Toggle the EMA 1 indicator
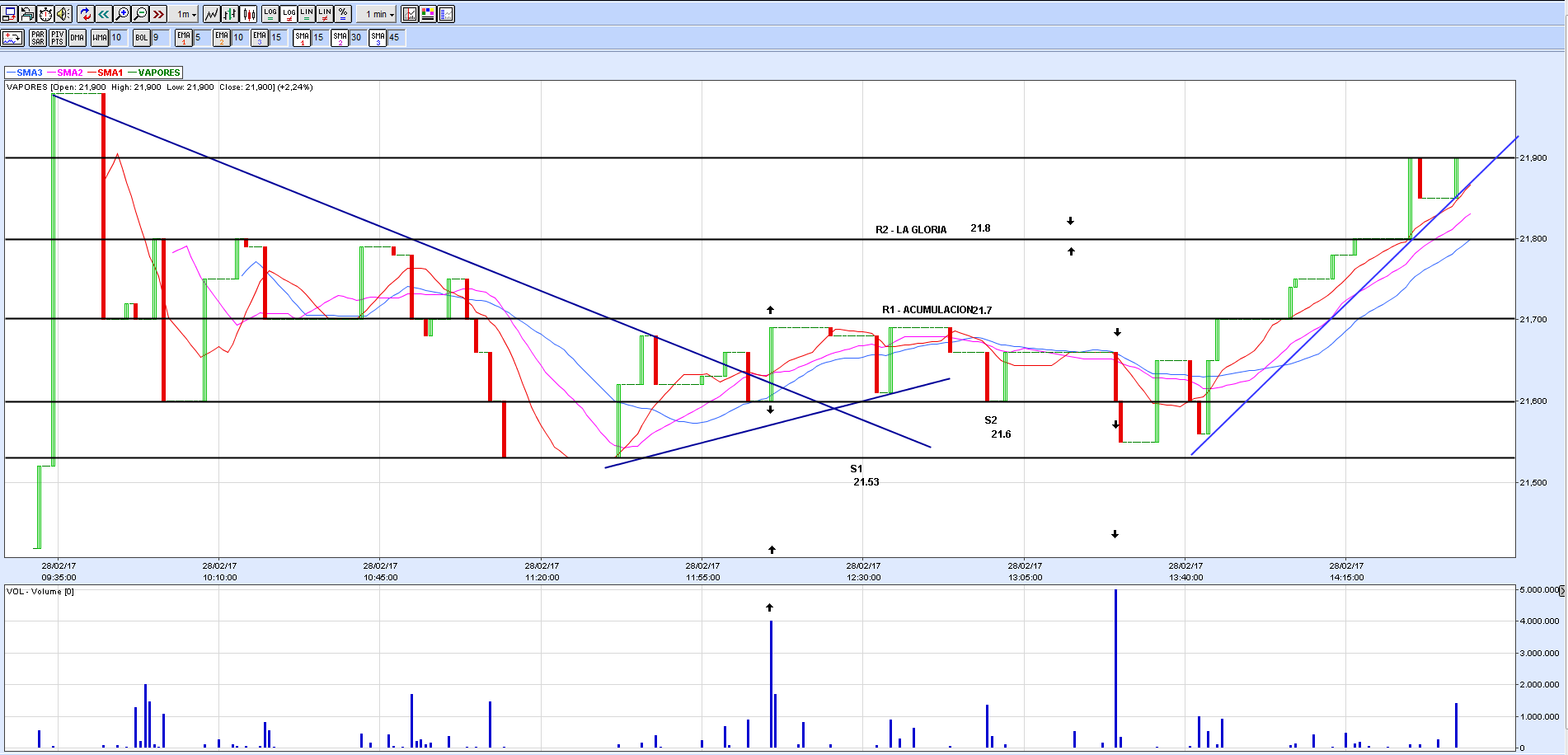This screenshot has width=1568, height=755. (184, 38)
